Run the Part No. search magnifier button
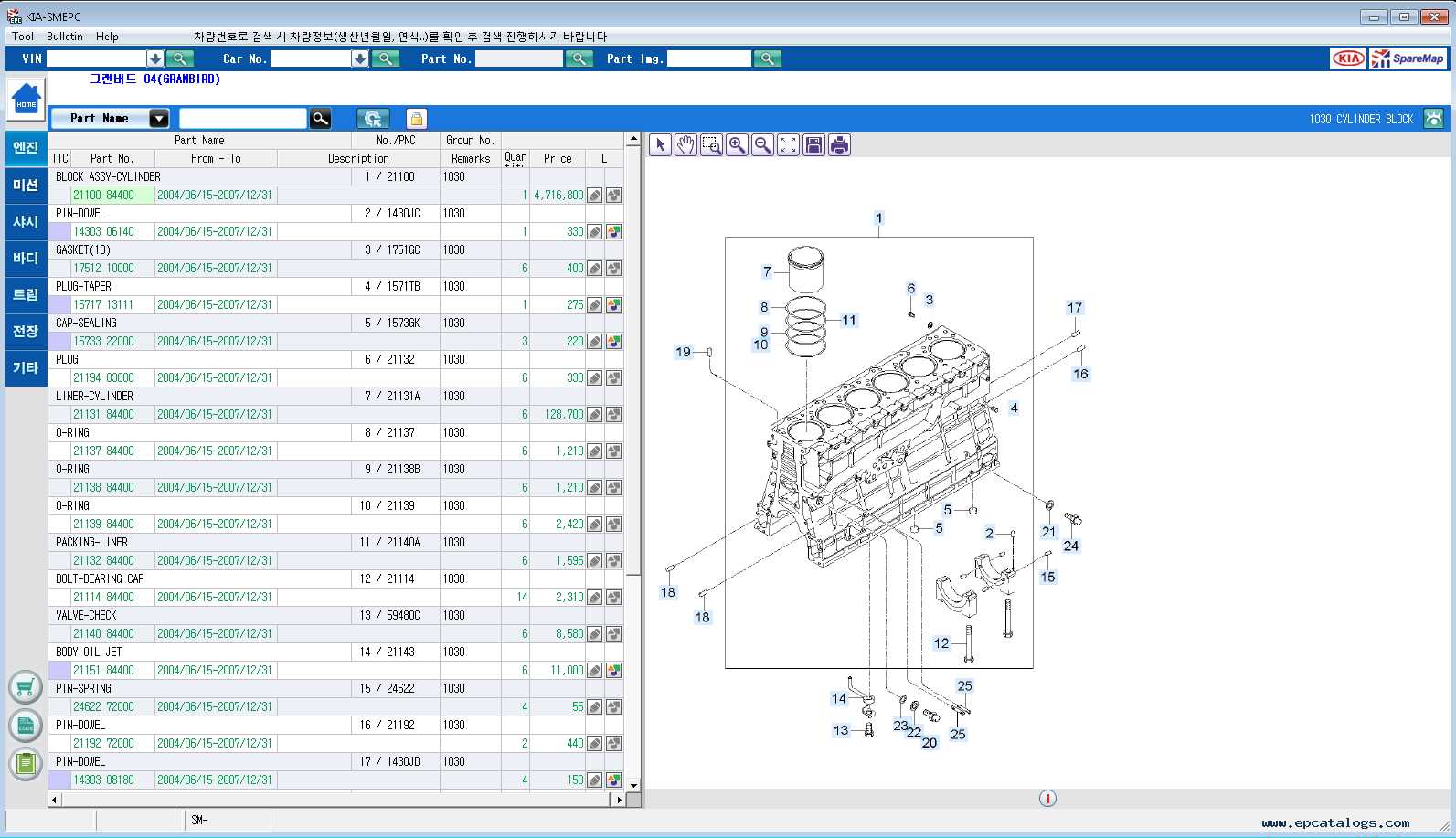This screenshot has height=838, width=1456. click(x=579, y=58)
